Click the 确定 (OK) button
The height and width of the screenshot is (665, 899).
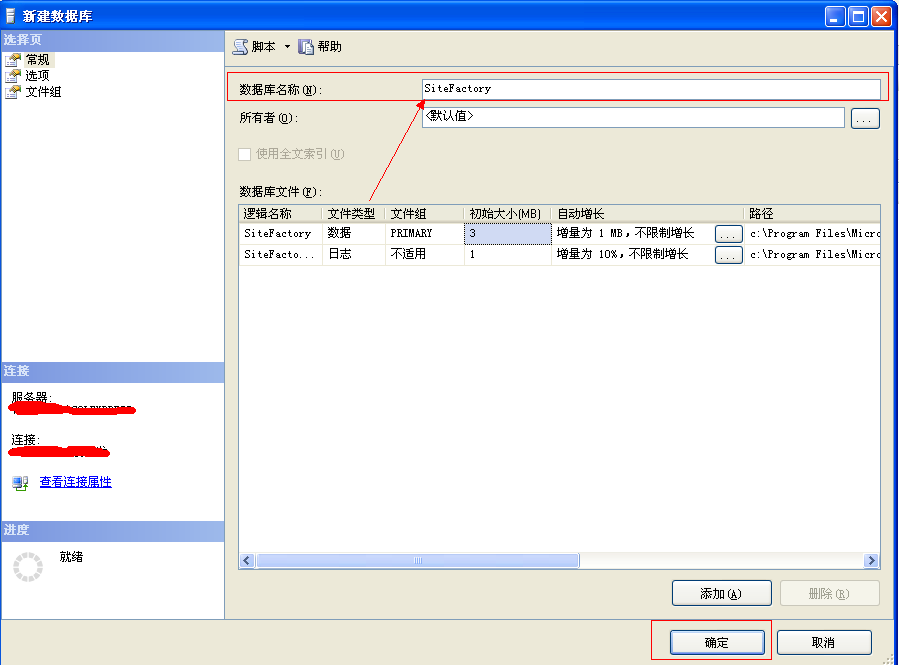(717, 642)
